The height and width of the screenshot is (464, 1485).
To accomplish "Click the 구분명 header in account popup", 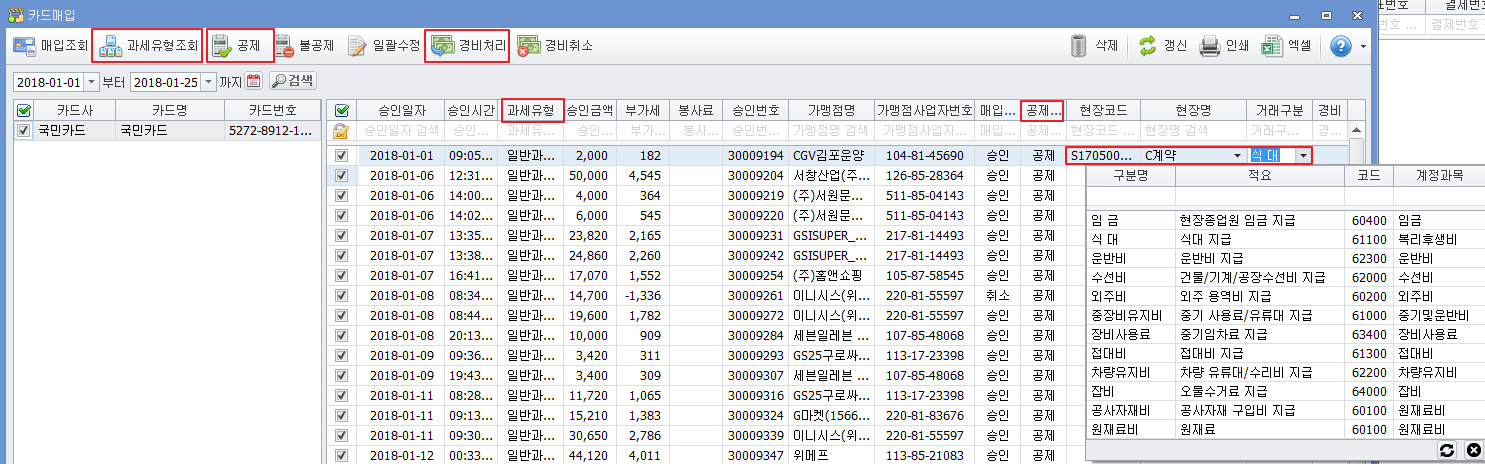I will pyautogui.click(x=1131, y=174).
